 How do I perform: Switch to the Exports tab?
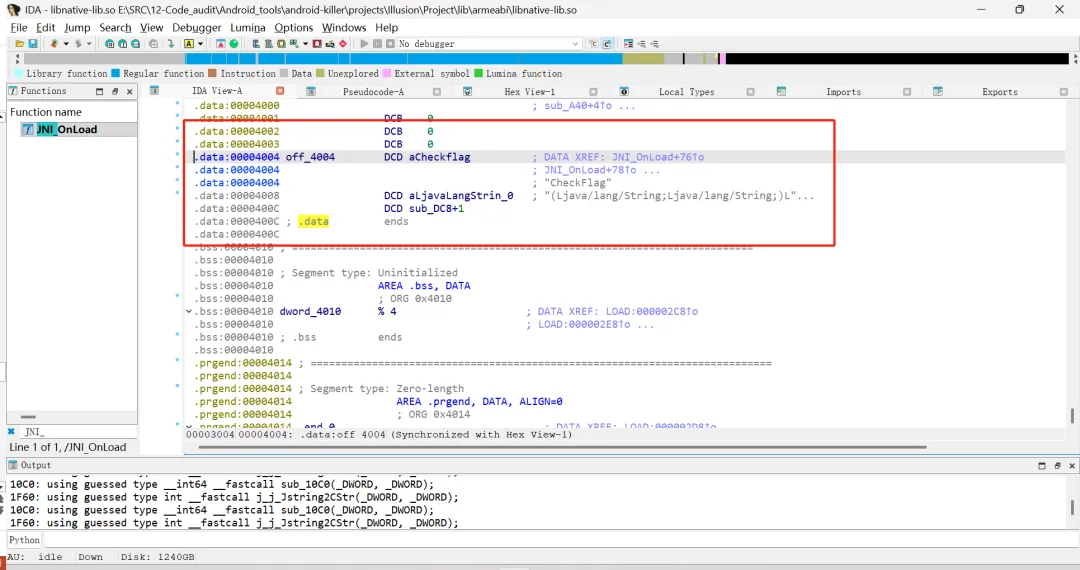(999, 92)
